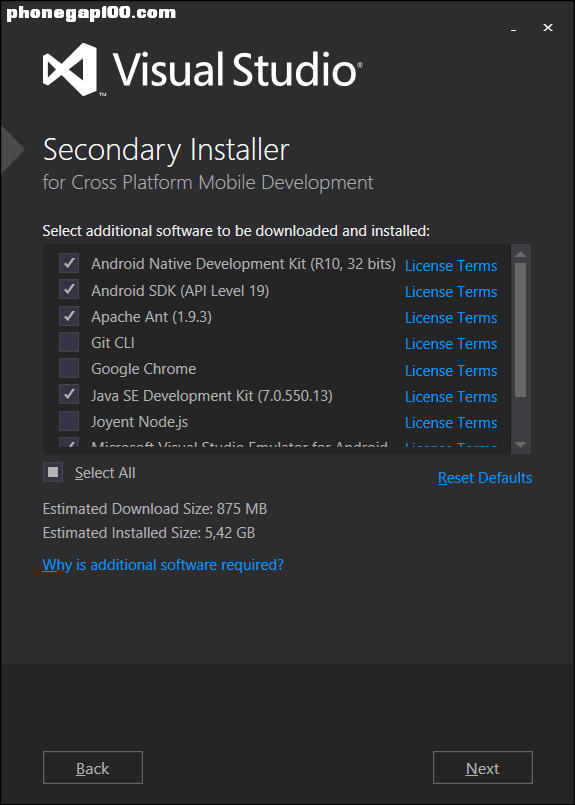This screenshot has width=575, height=805.
Task: Uncheck Android Native Development Kit checkbox
Action: (x=69, y=263)
